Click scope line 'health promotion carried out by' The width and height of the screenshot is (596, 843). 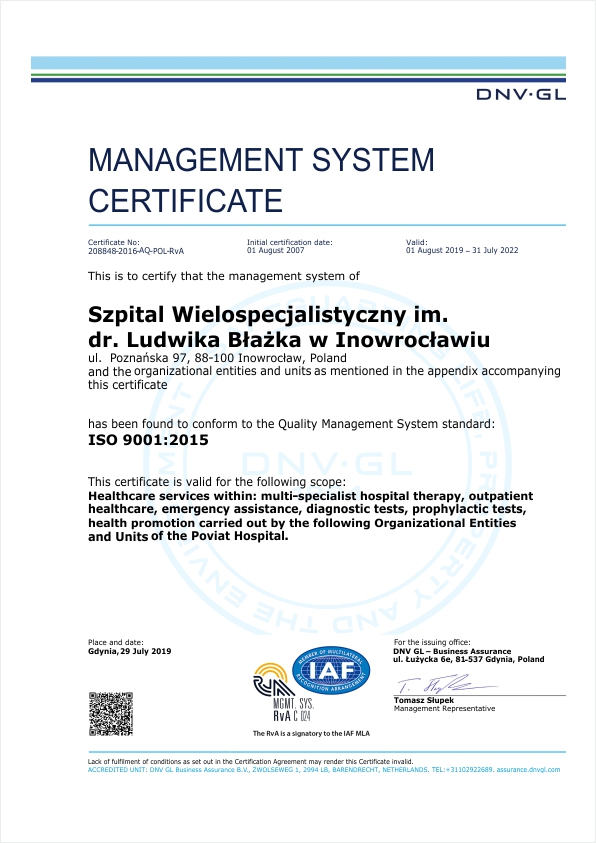click(302, 523)
